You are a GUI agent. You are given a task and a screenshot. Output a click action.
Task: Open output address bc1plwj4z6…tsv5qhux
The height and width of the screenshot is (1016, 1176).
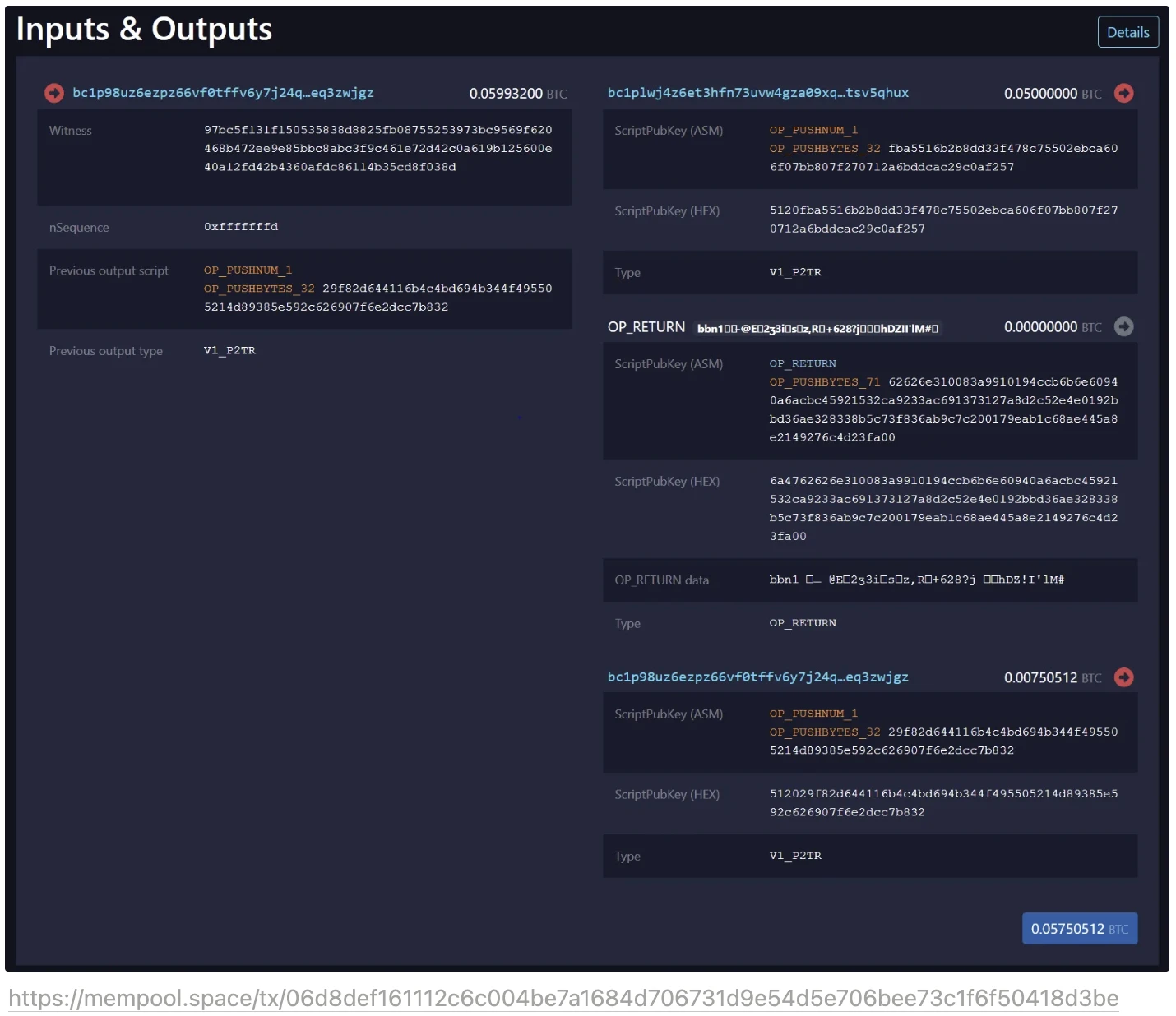(757, 93)
